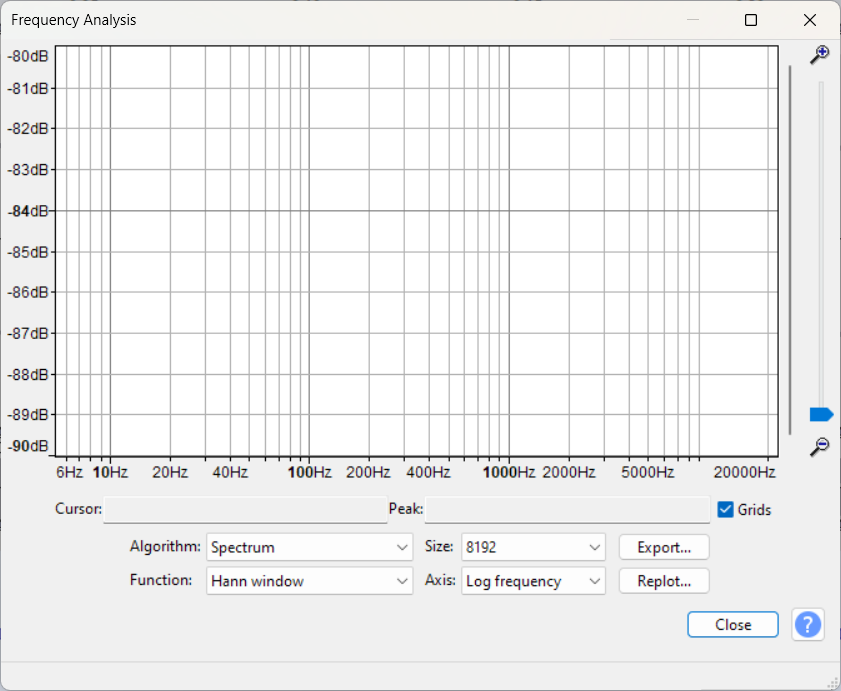Viewport: 841px width, 691px height.
Task: Disable the Grids checkbox
Action: 726,510
